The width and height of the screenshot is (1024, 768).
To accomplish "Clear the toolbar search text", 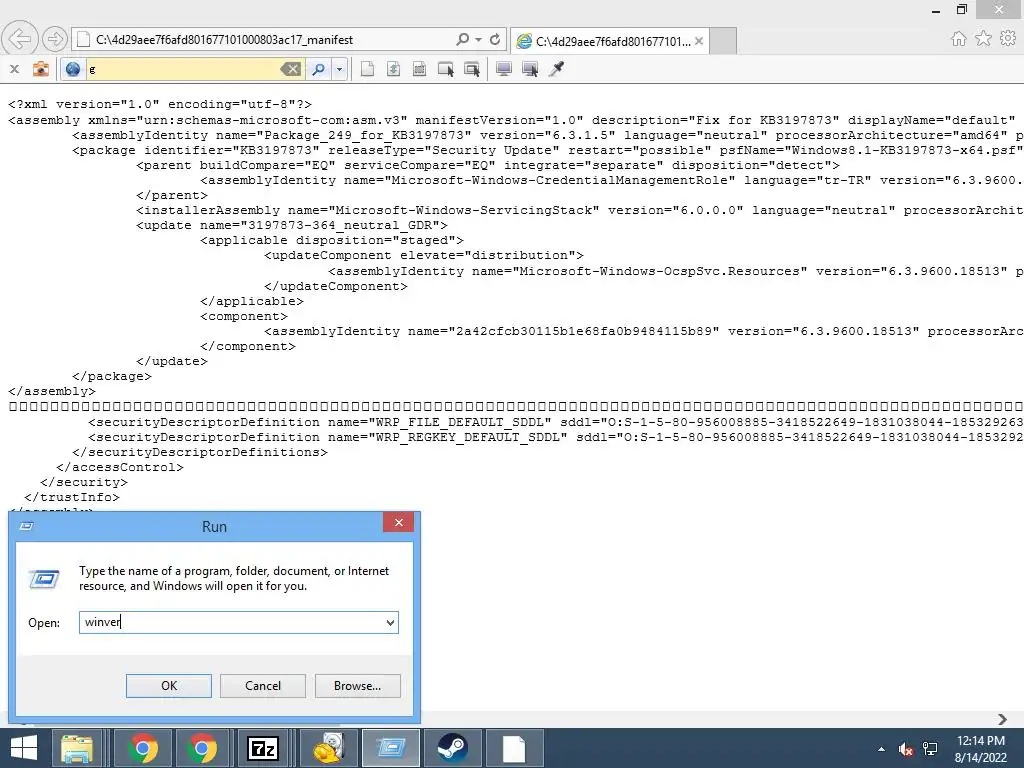I will tap(291, 69).
